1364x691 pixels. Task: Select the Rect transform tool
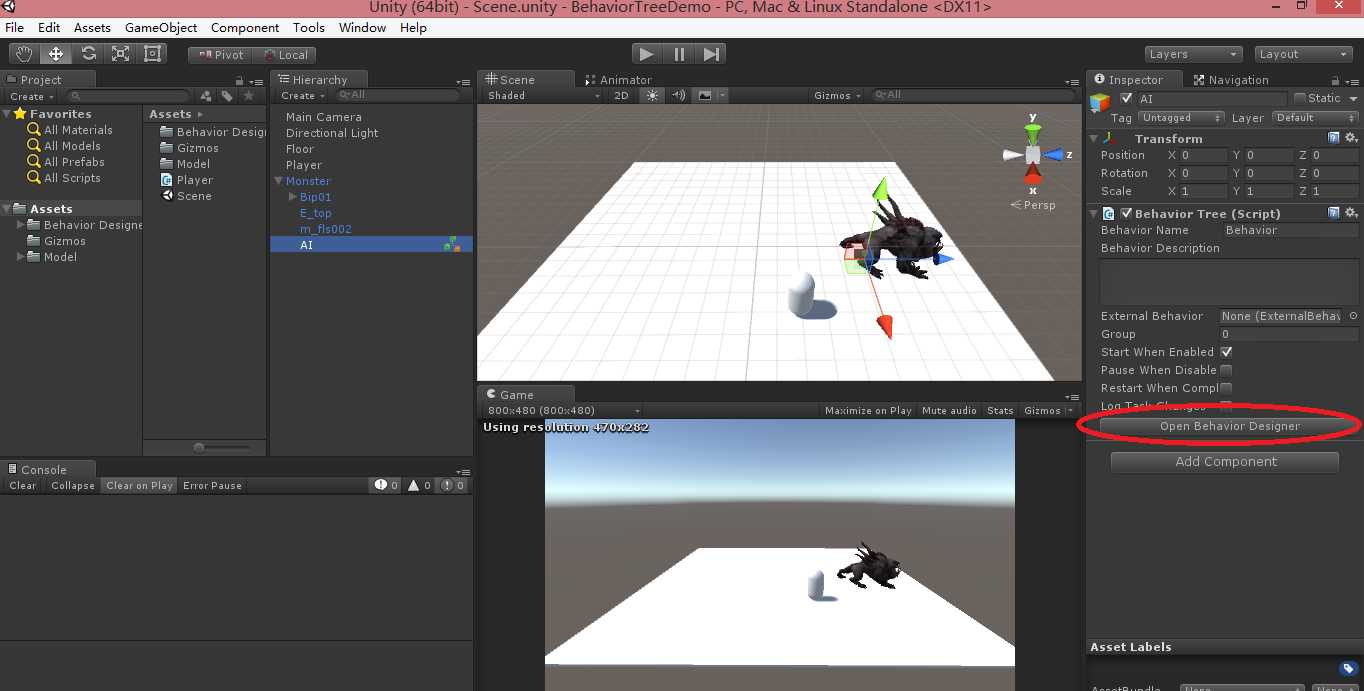[x=153, y=54]
